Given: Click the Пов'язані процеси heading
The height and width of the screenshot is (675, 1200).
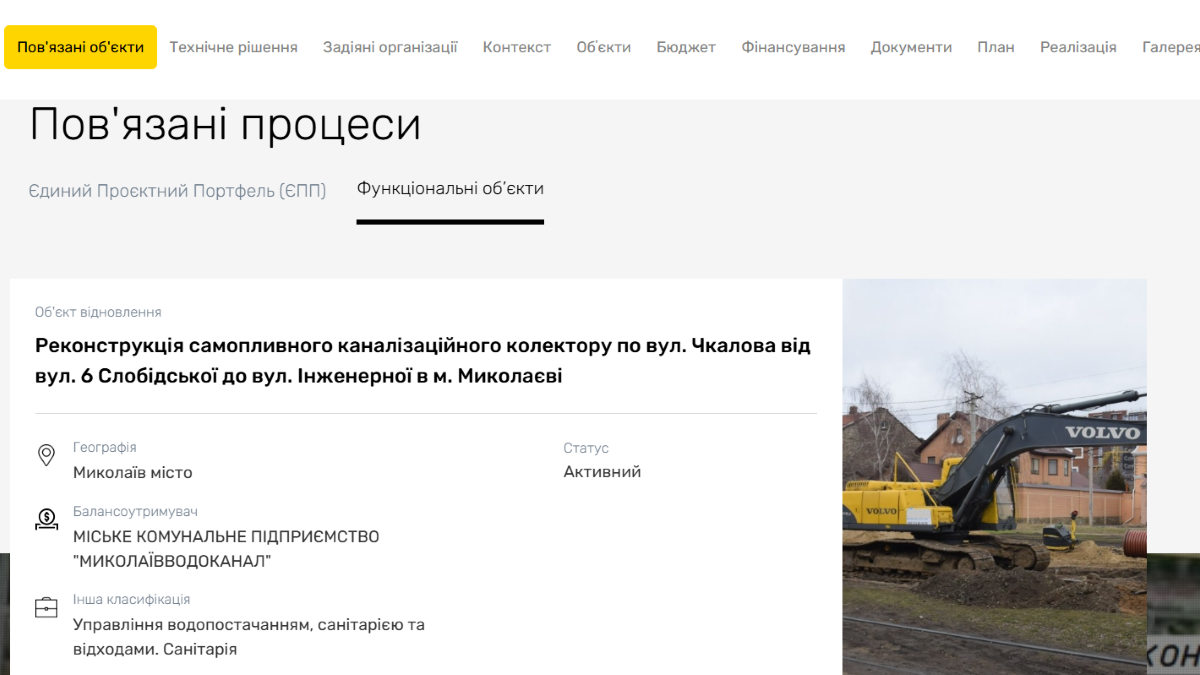Looking at the screenshot, I should (225, 125).
